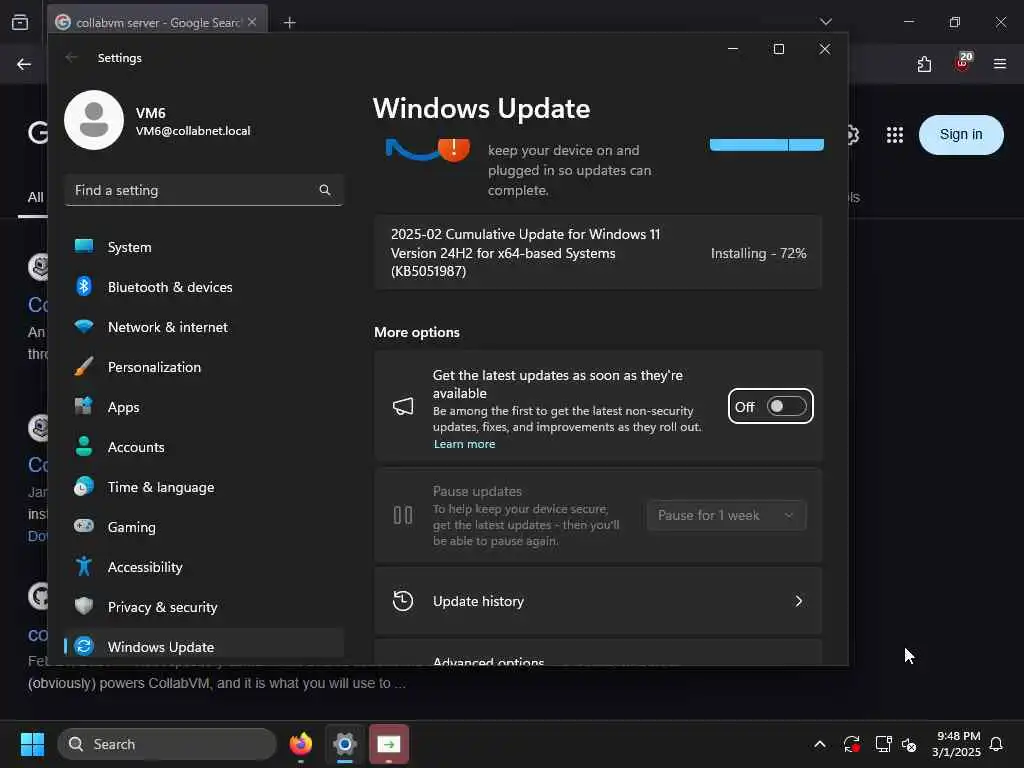The height and width of the screenshot is (768, 1024).
Task: Click the browser extension badge showing 20
Action: point(963,61)
